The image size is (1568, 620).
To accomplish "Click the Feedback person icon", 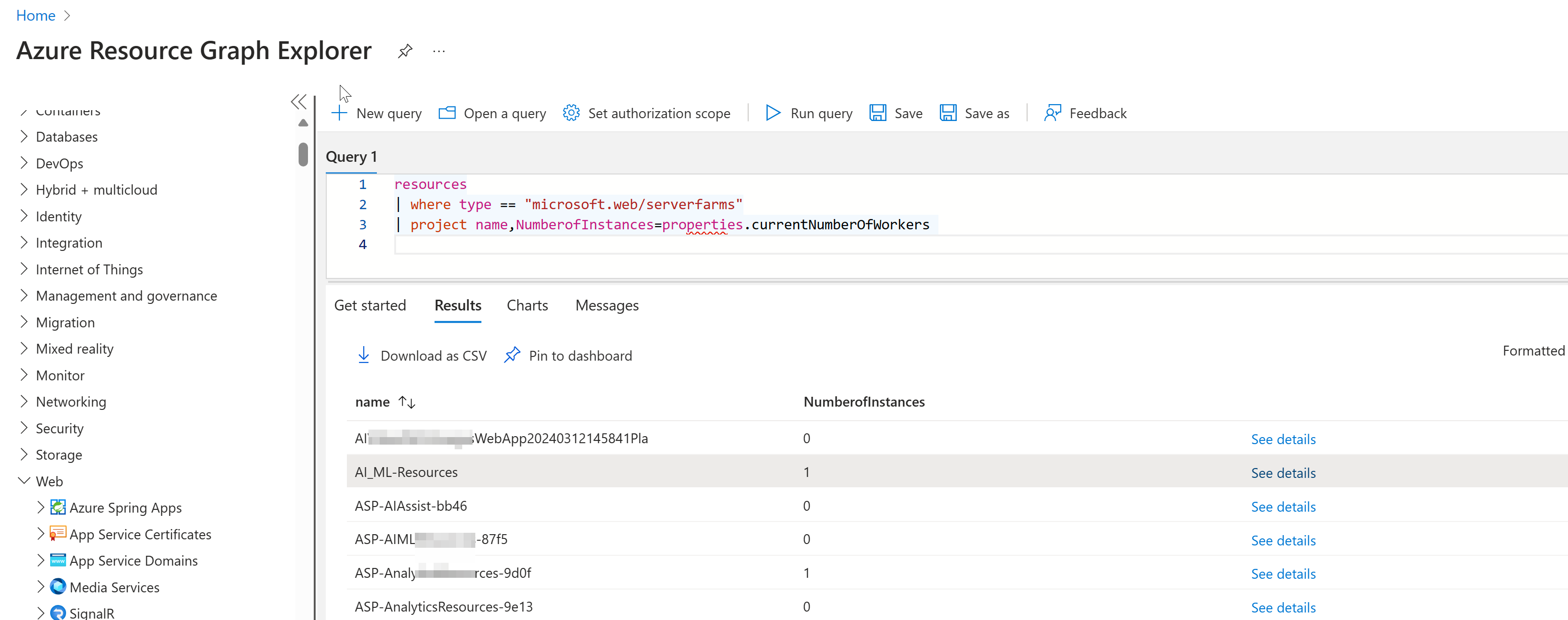I will [x=1052, y=113].
